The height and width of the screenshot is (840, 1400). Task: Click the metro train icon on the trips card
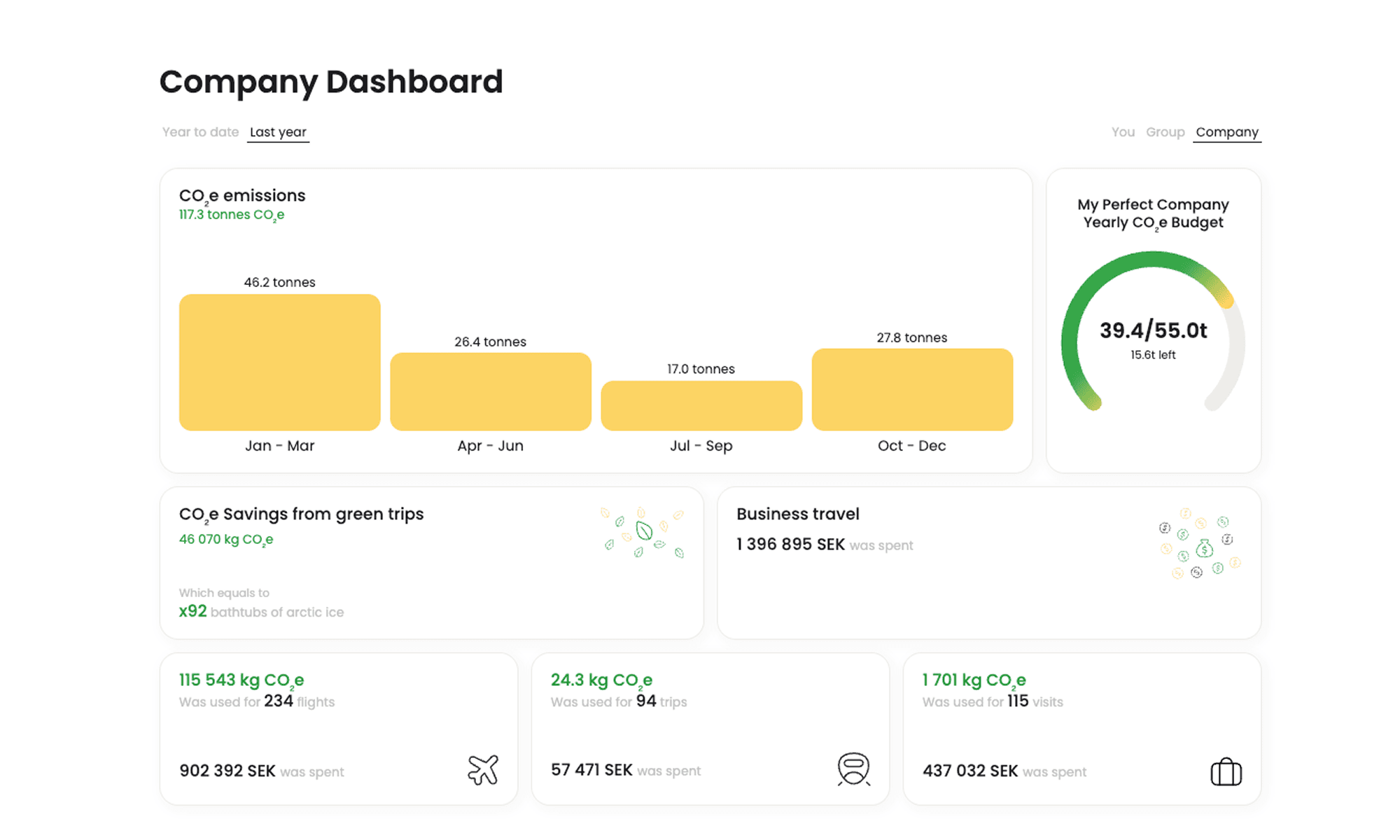pyautogui.click(x=853, y=768)
